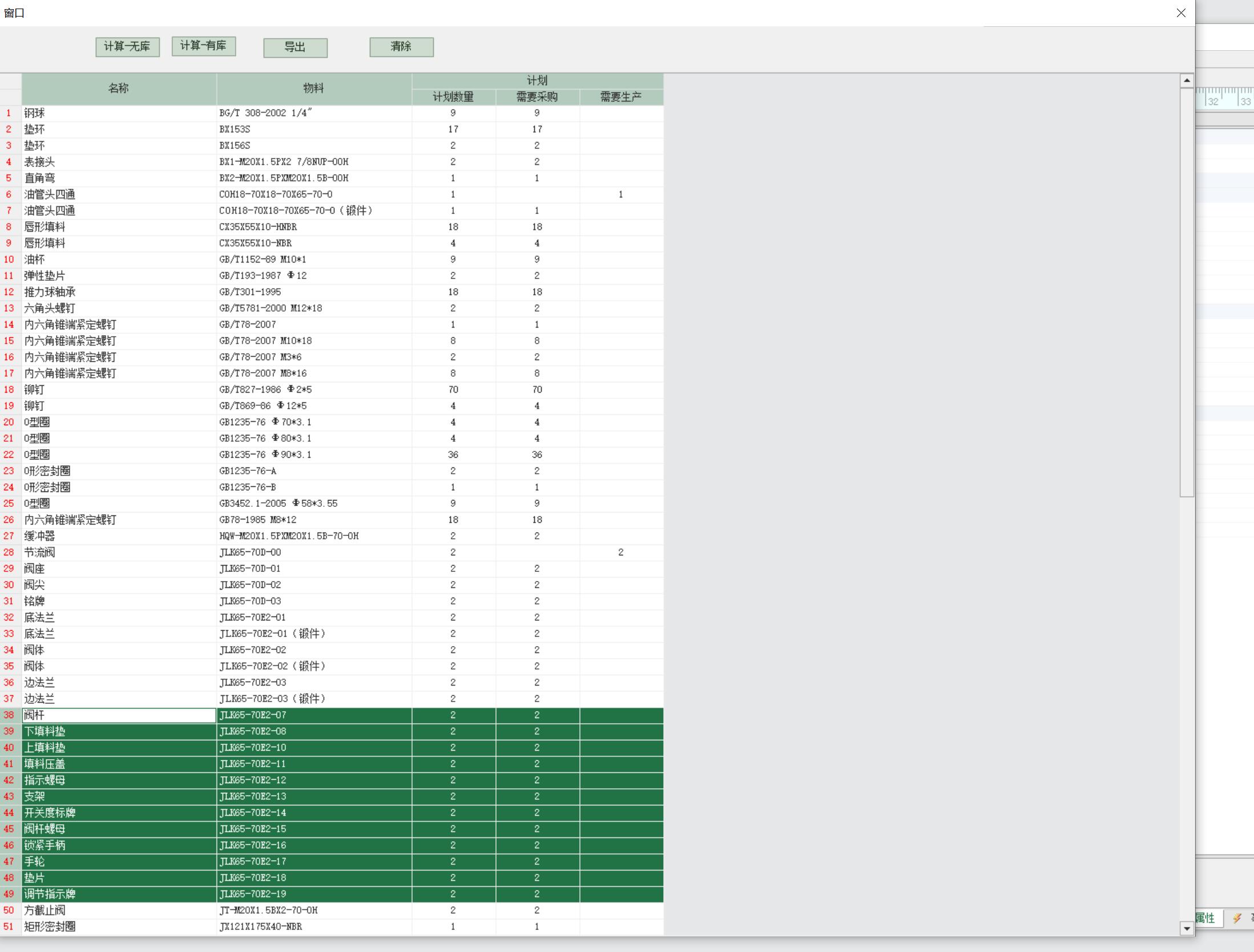Select the 调节指示牌 name cell
The height and width of the screenshot is (952, 1254).
pyautogui.click(x=119, y=894)
